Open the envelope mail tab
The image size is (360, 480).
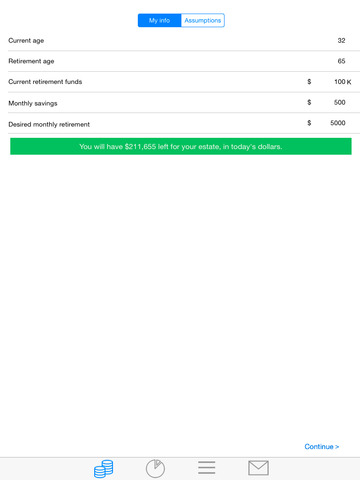[258, 468]
